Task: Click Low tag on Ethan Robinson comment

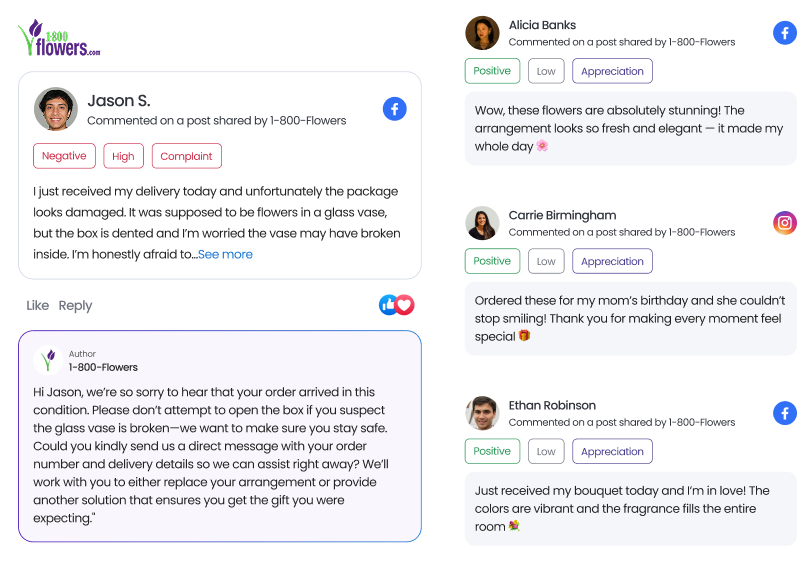Action: (x=546, y=451)
